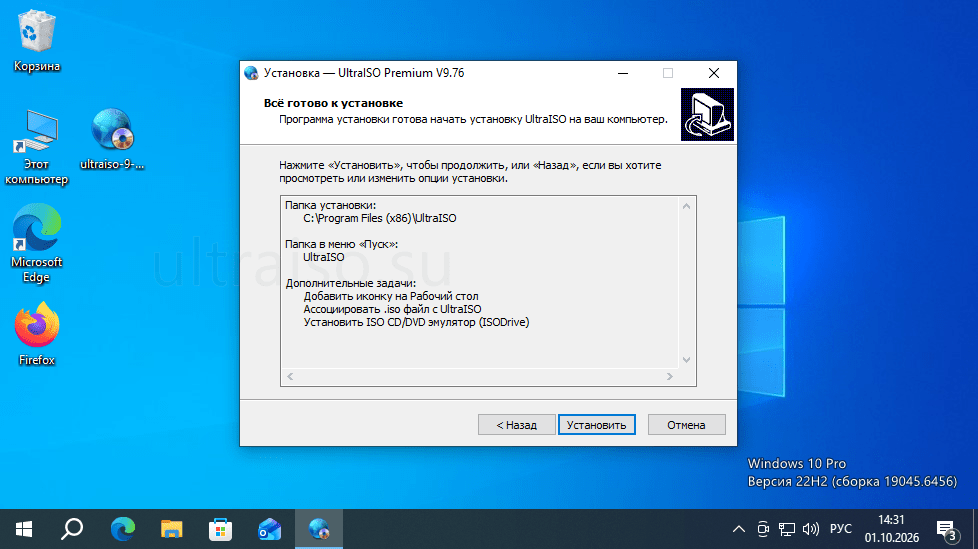Click the heading «Всё готово к установке»
This screenshot has height=549, width=978.
[333, 103]
